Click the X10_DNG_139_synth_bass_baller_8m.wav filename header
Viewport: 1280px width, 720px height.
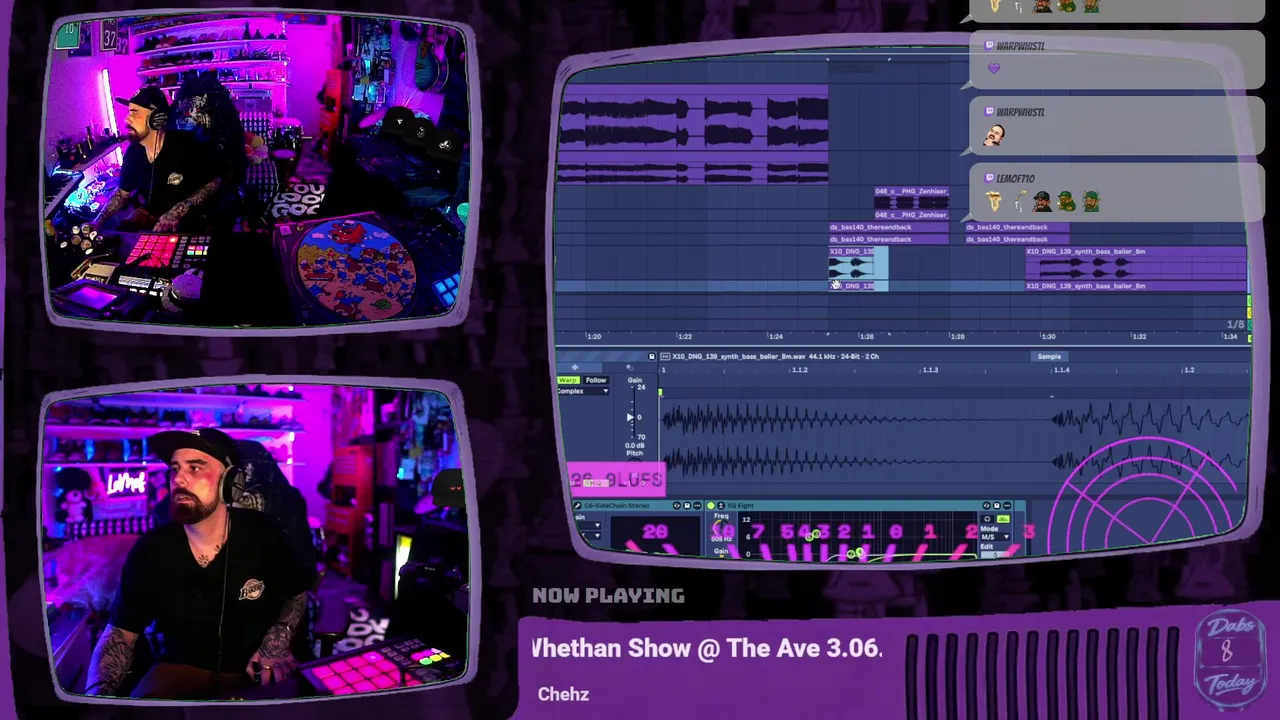click(775, 356)
